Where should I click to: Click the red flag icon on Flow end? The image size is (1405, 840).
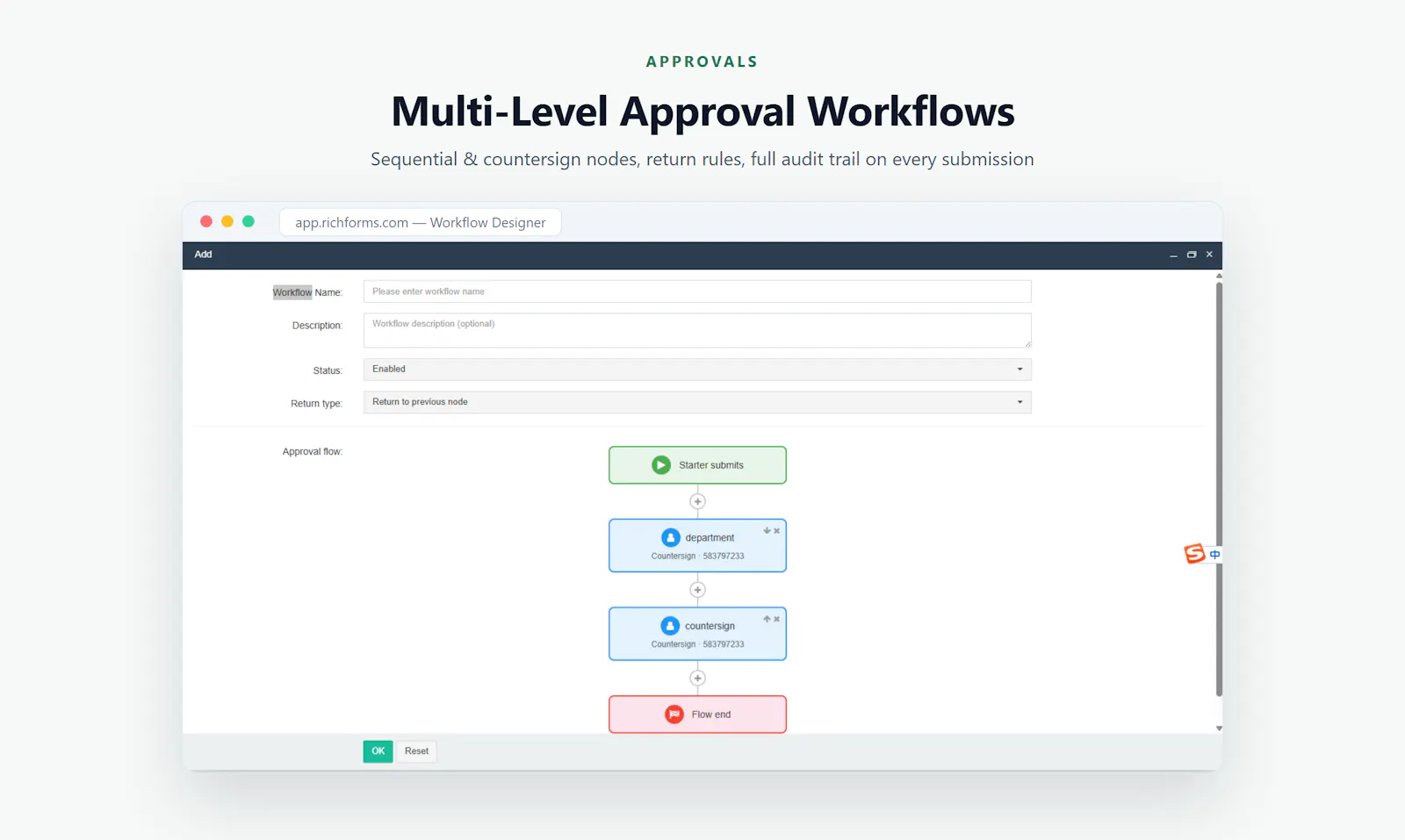click(674, 714)
